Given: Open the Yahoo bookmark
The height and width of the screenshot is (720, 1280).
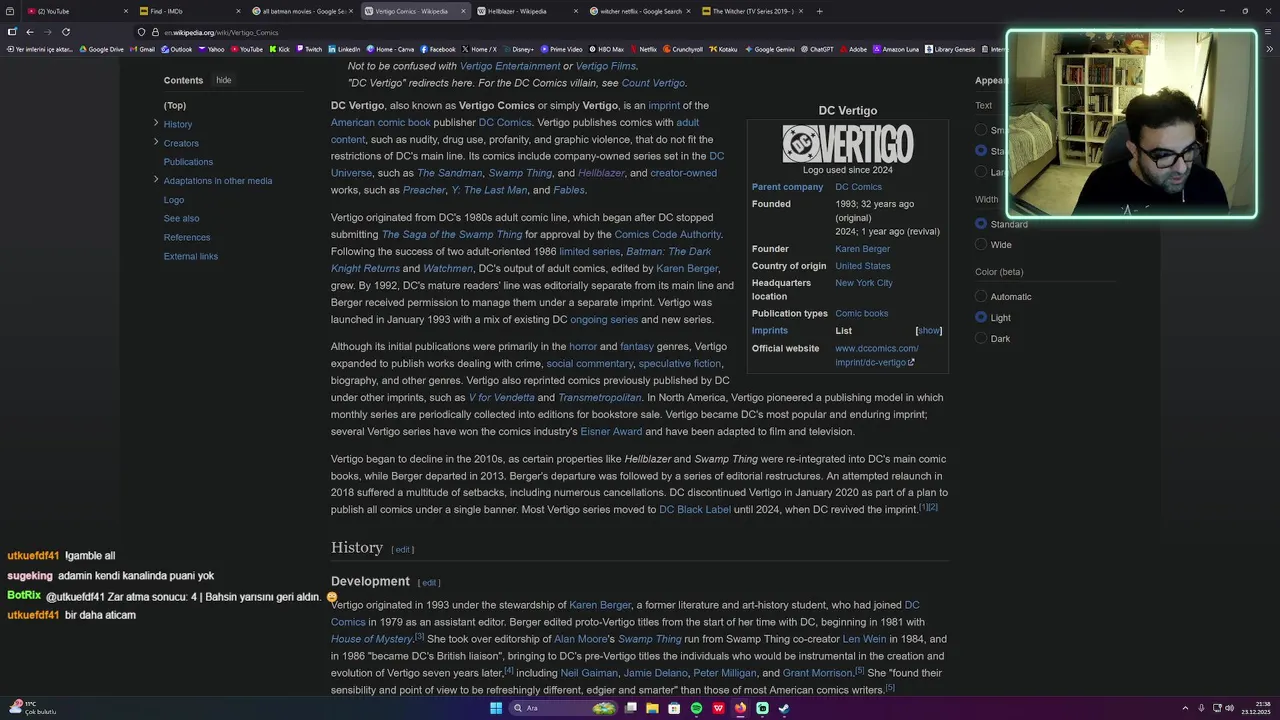Looking at the screenshot, I should click(211, 49).
